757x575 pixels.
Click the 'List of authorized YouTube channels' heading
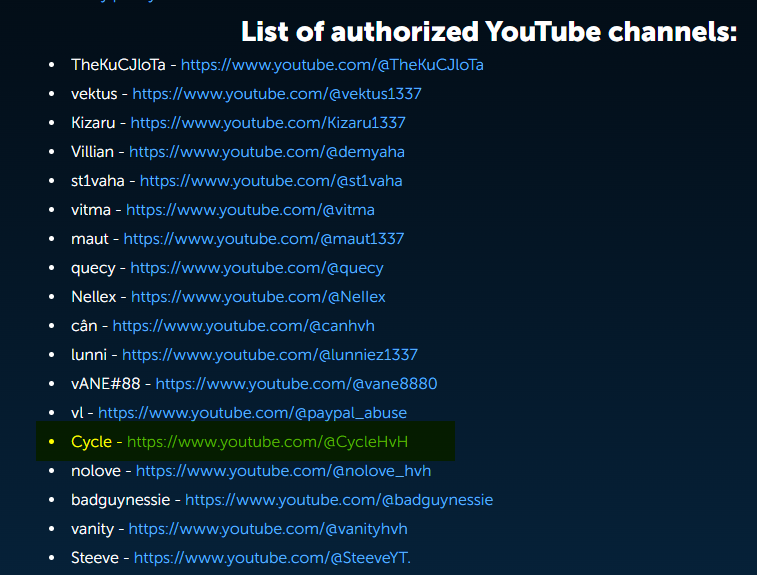(x=489, y=31)
